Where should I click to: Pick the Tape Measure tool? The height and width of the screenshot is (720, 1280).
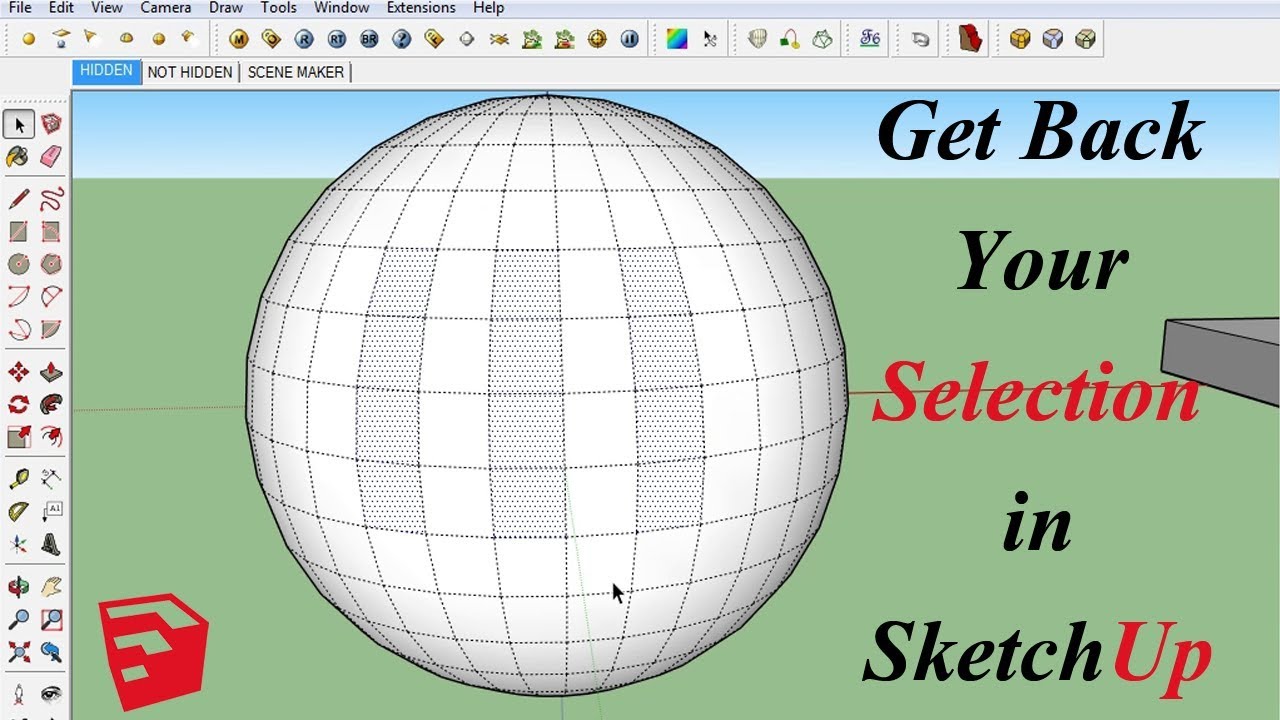coord(19,479)
